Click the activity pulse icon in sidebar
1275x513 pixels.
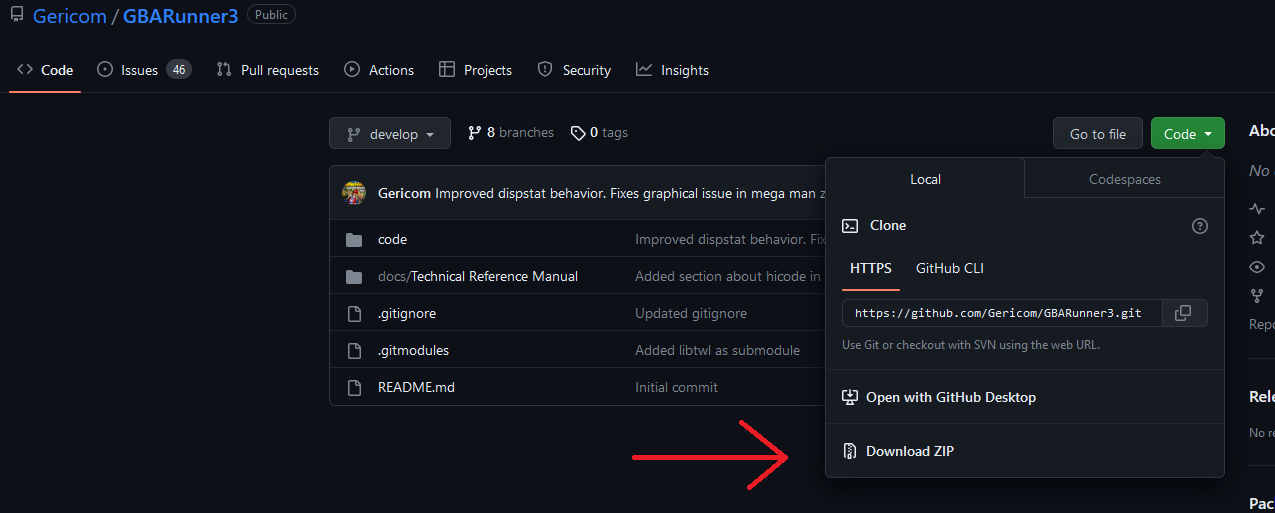(1257, 209)
